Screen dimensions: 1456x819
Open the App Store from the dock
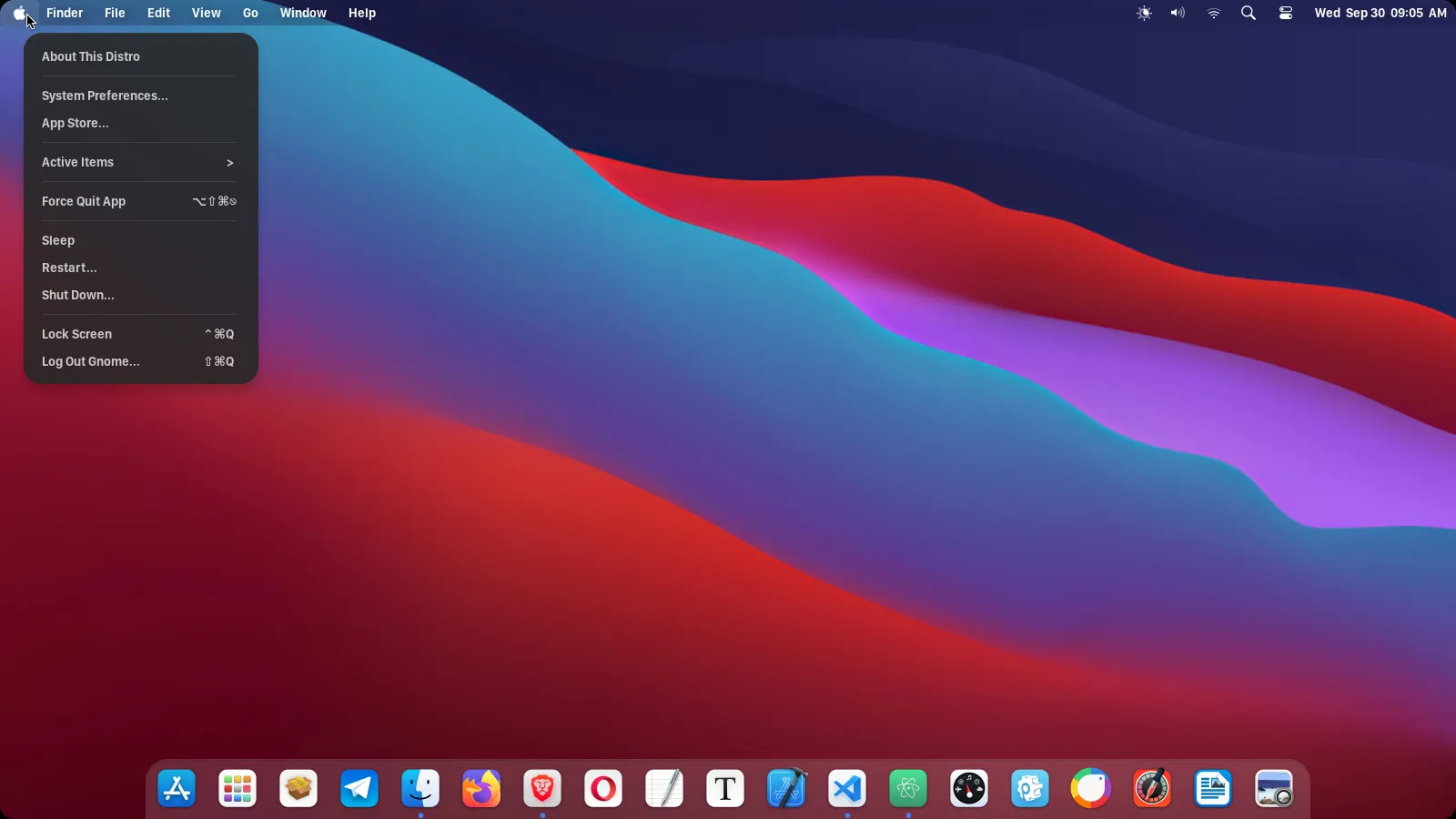(176, 788)
